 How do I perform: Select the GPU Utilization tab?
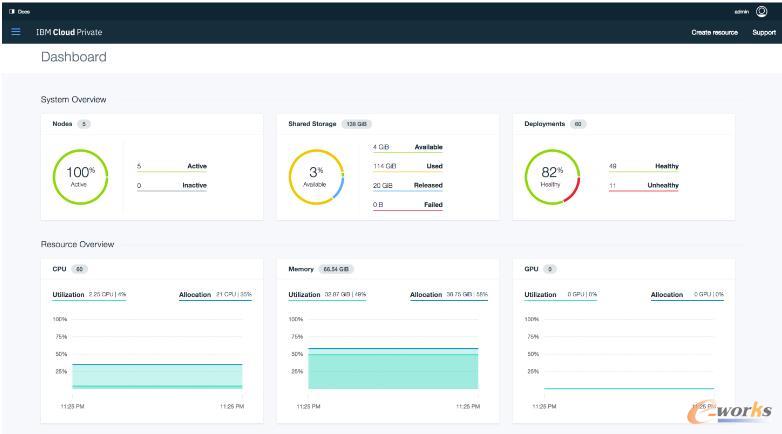click(541, 295)
